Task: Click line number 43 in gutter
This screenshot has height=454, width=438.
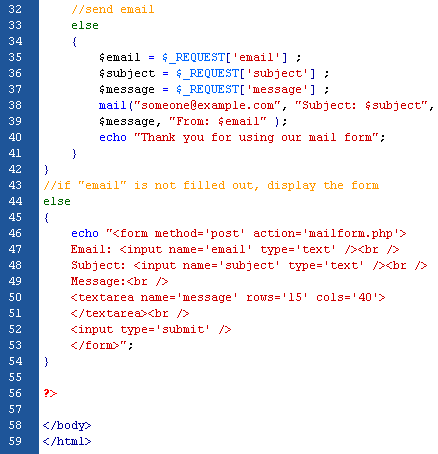Action: (x=15, y=185)
